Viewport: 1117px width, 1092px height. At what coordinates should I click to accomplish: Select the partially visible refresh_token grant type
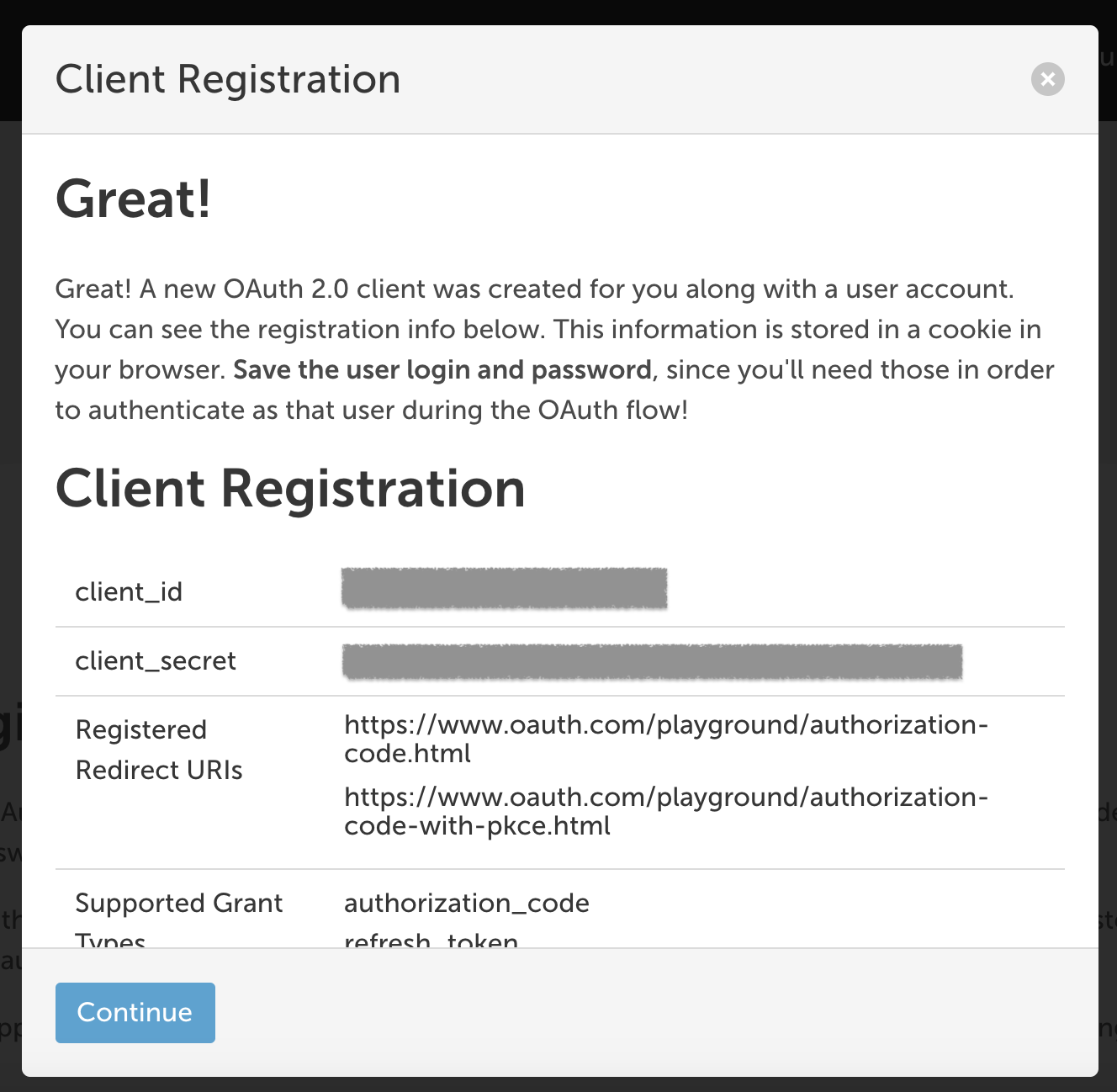click(431, 940)
